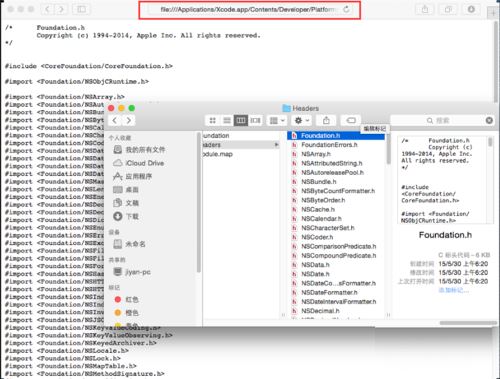Select NSArray.h file

coord(337,154)
